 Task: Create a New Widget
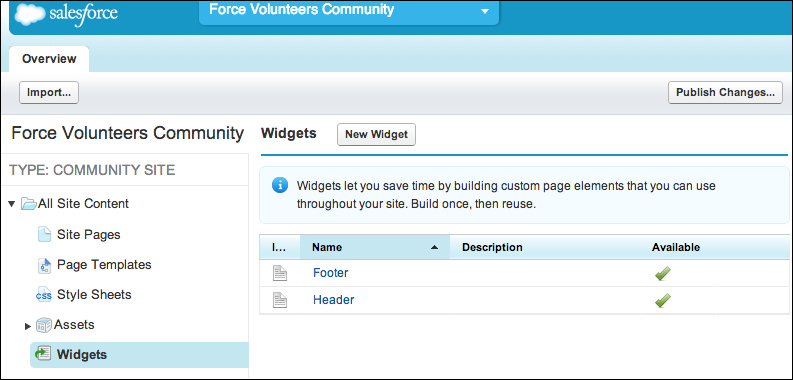(376, 135)
